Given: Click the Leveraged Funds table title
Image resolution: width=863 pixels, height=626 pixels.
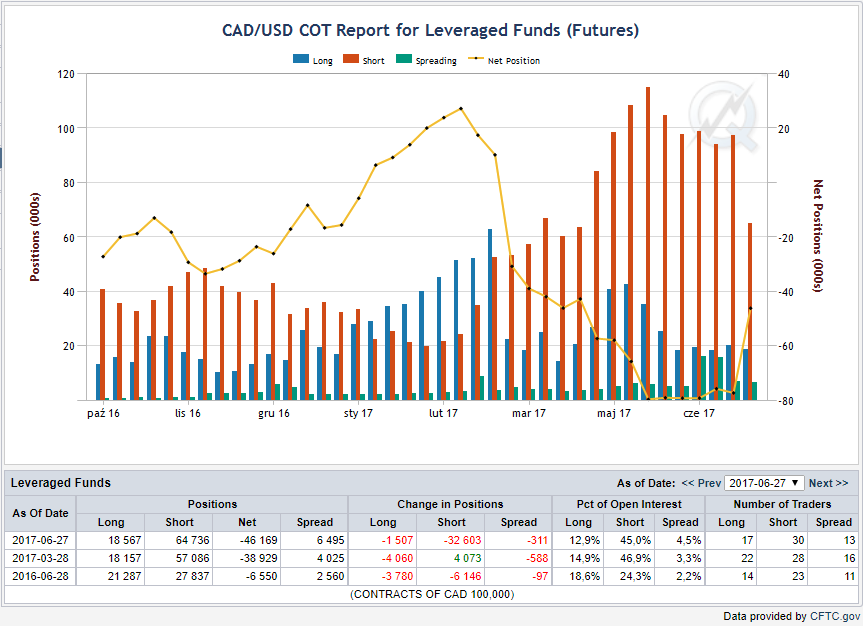Looking at the screenshot, I should [x=61, y=483].
